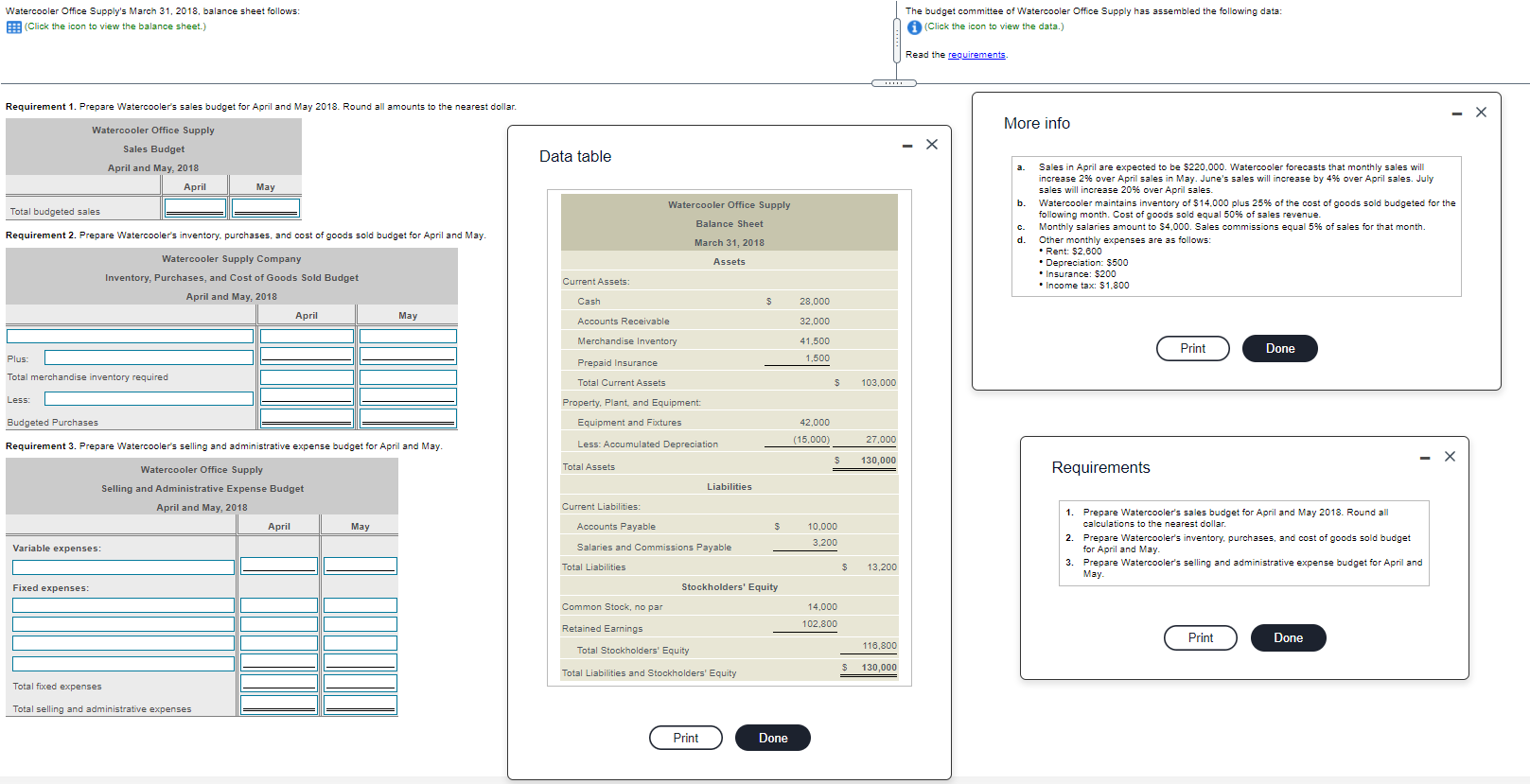Select April field in the Plus row
Image resolution: width=1530 pixels, height=784 pixels.
click(307, 357)
